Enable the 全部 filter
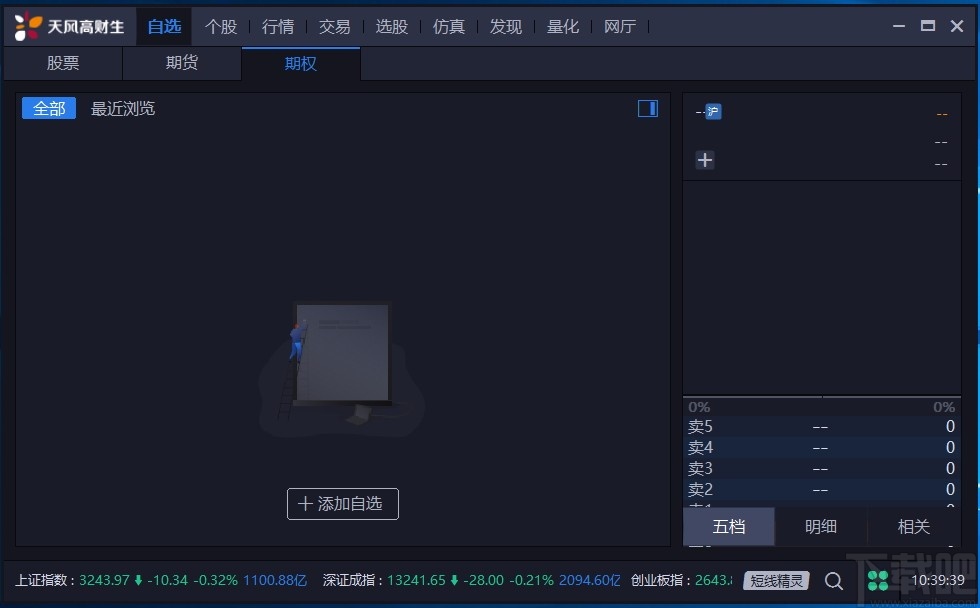Image resolution: width=980 pixels, height=608 pixels. 48,108
